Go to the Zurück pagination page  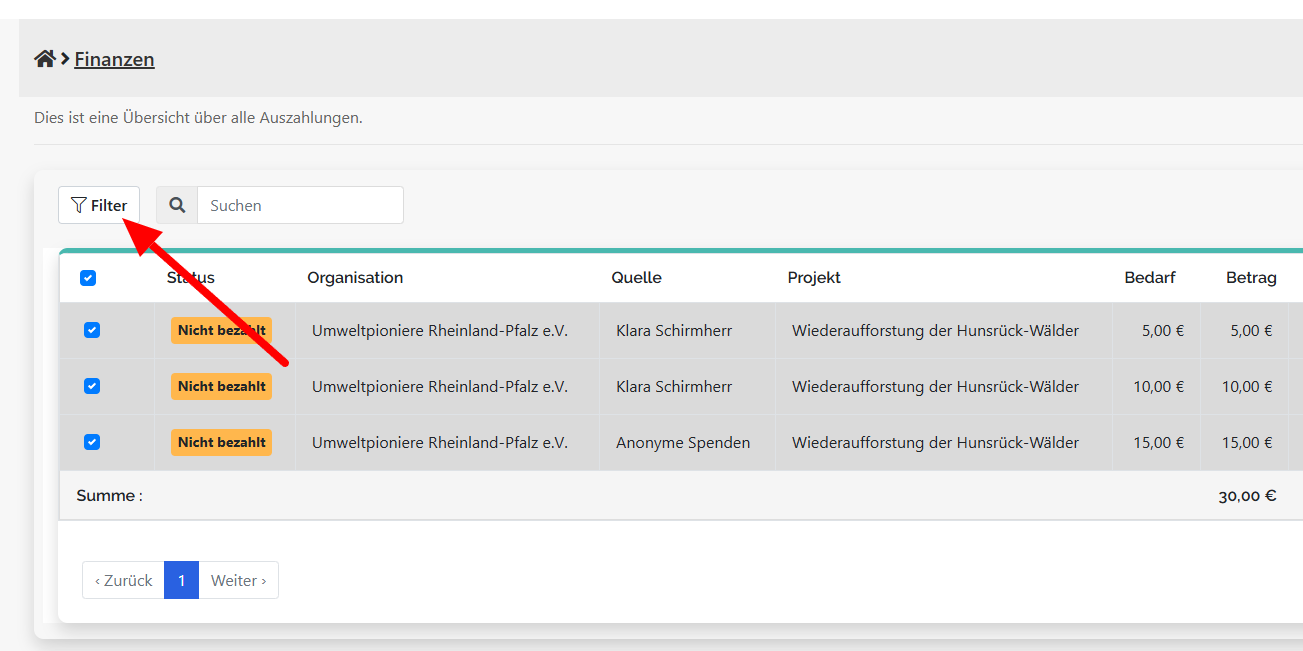124,580
